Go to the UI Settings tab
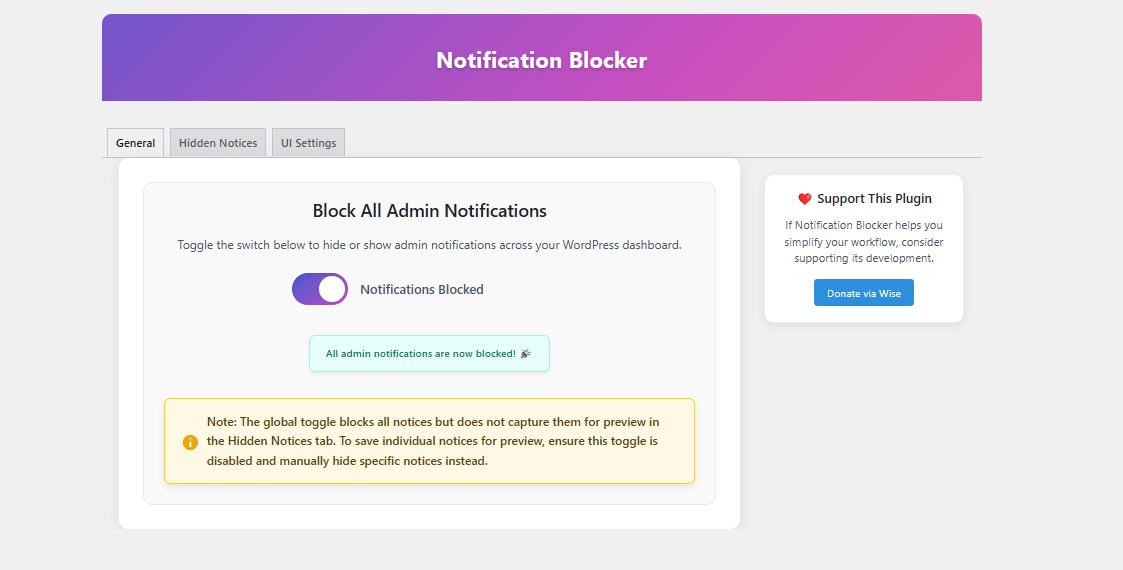Image resolution: width=1123 pixels, height=570 pixels. point(308,143)
